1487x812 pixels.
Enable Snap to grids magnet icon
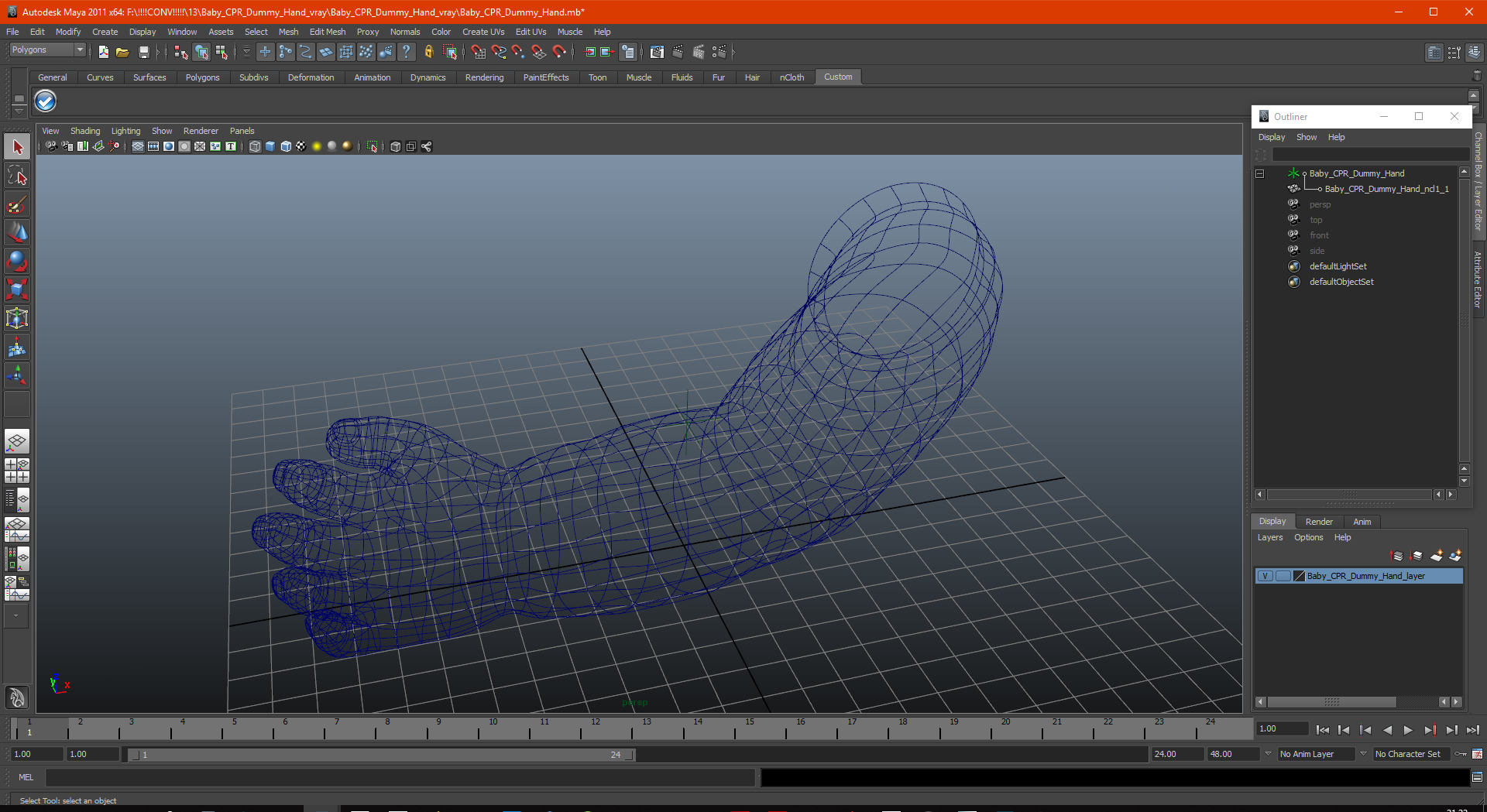click(478, 52)
